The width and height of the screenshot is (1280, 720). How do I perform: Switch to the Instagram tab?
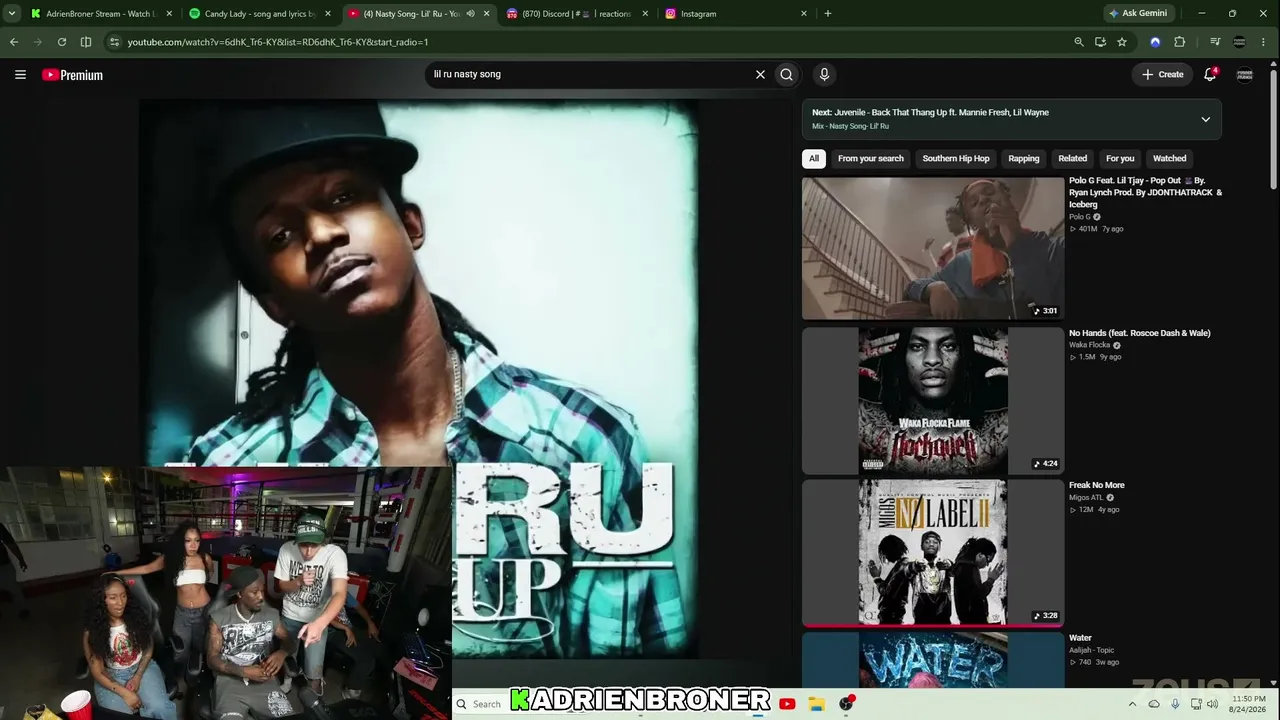click(x=737, y=14)
